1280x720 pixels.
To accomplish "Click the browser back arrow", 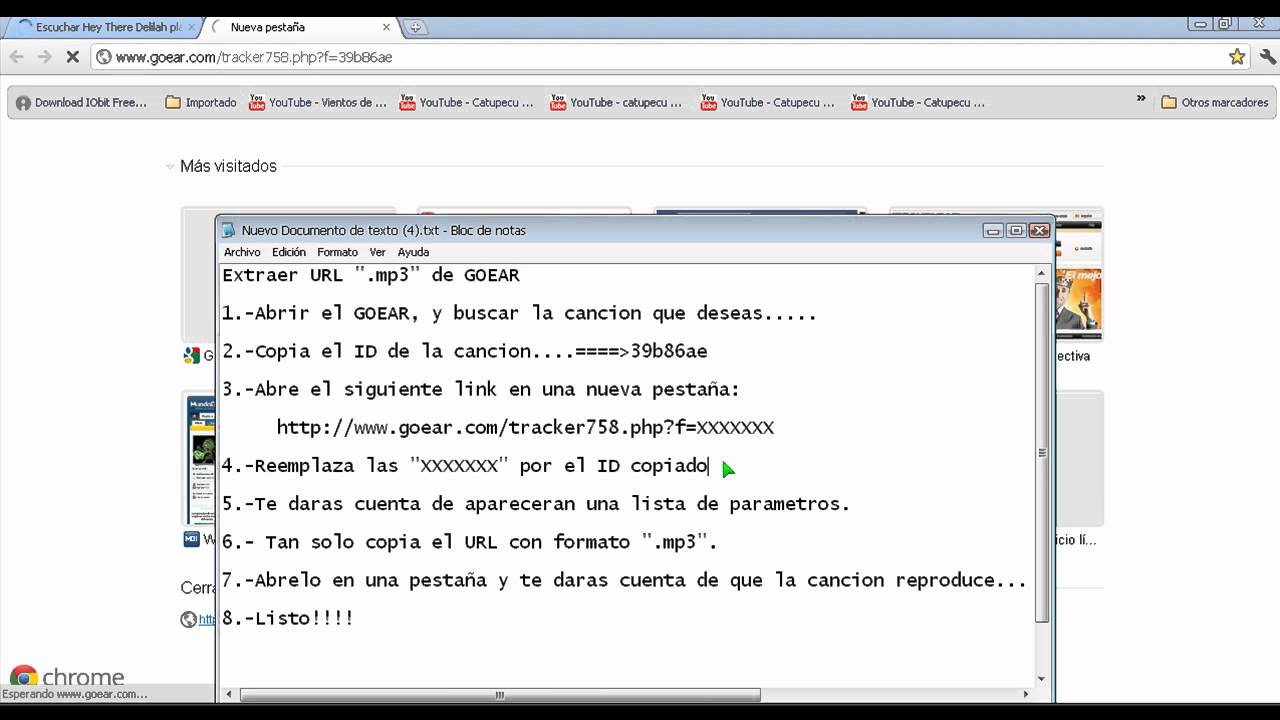I will tap(17, 57).
